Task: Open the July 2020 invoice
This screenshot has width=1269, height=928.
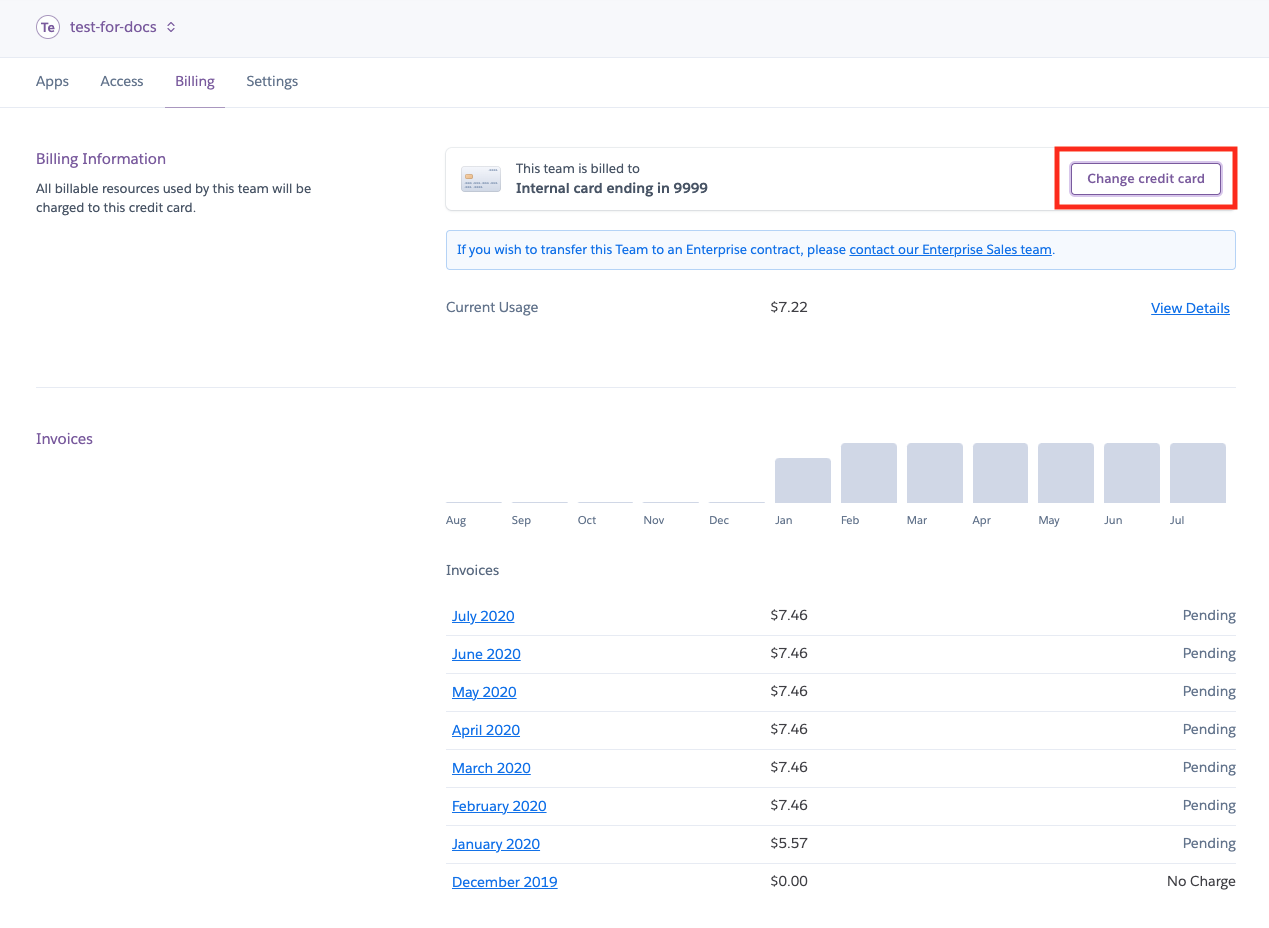Action: coord(483,616)
